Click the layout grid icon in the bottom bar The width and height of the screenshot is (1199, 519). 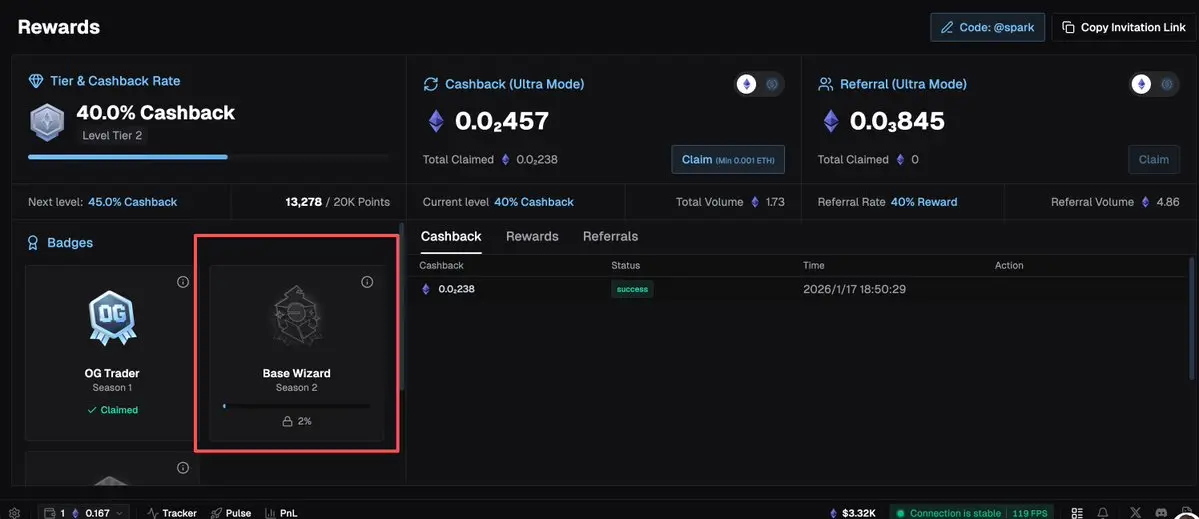pos(1077,513)
